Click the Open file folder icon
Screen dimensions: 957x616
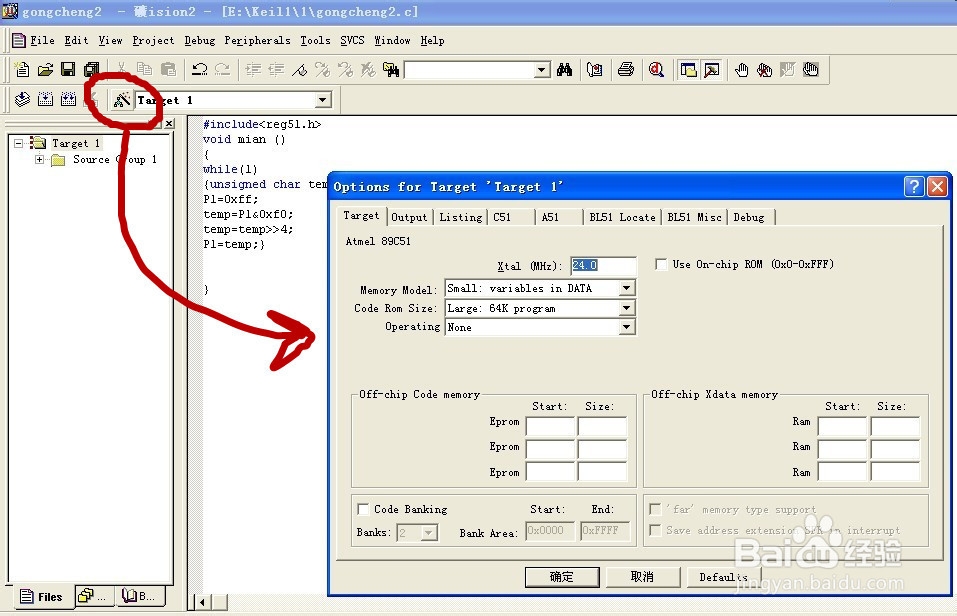pyautogui.click(x=45, y=70)
